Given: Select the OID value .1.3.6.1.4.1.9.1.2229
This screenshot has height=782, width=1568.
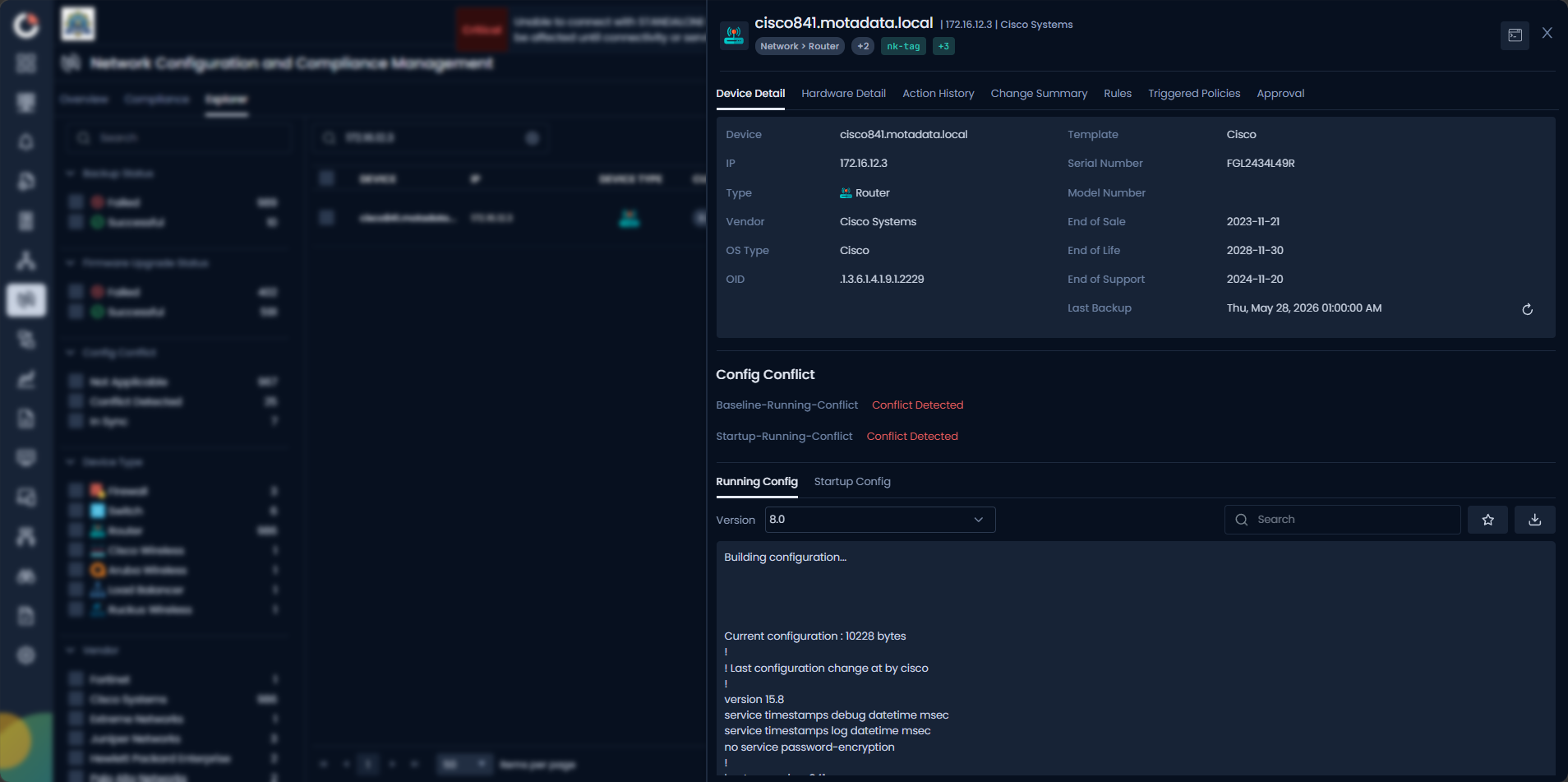Looking at the screenshot, I should (x=882, y=280).
